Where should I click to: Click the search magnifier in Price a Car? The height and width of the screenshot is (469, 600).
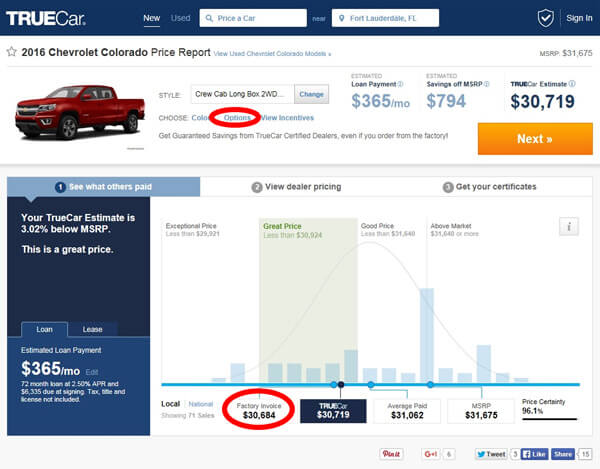(209, 18)
